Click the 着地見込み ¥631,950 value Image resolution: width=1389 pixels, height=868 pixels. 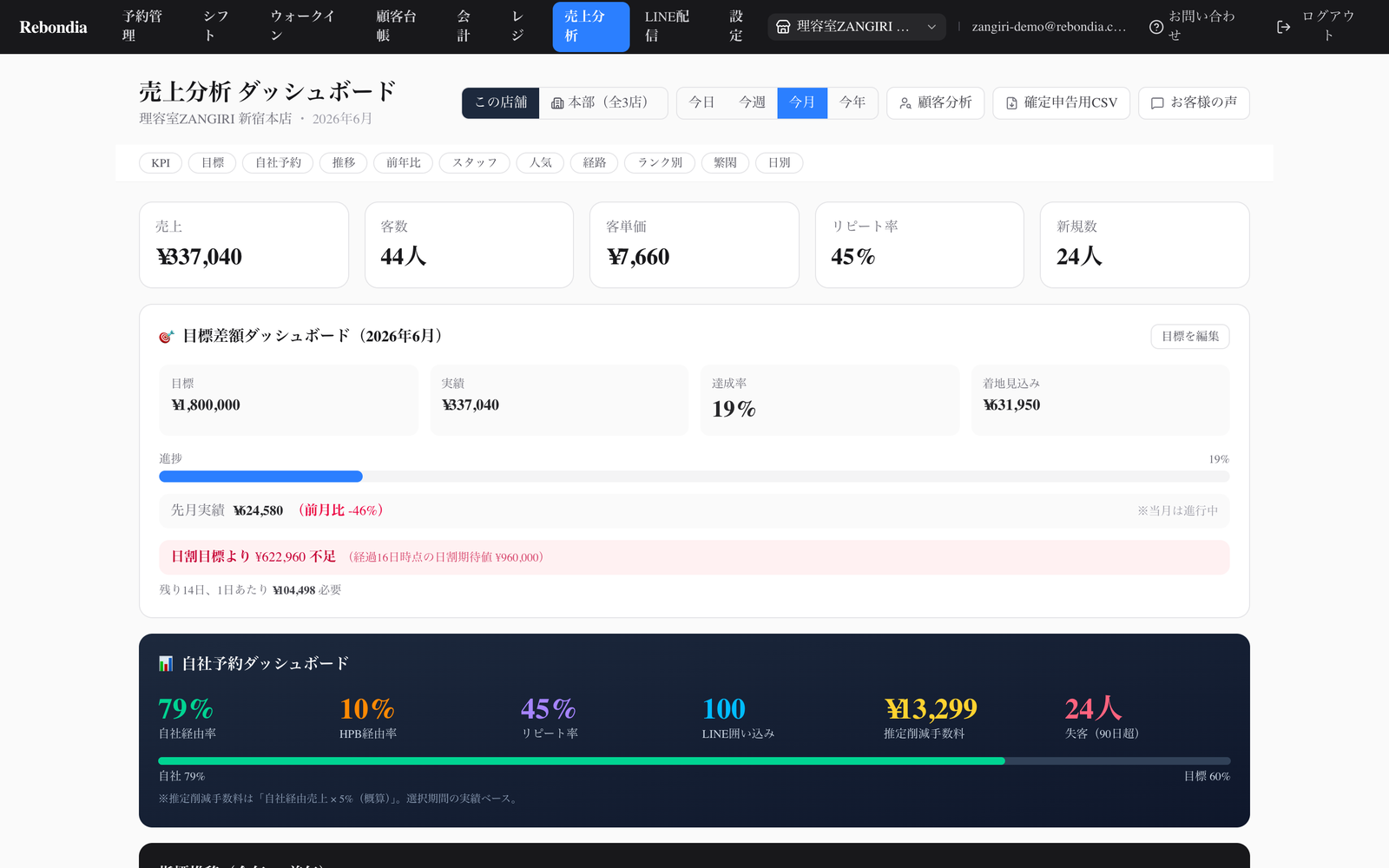(x=1011, y=404)
